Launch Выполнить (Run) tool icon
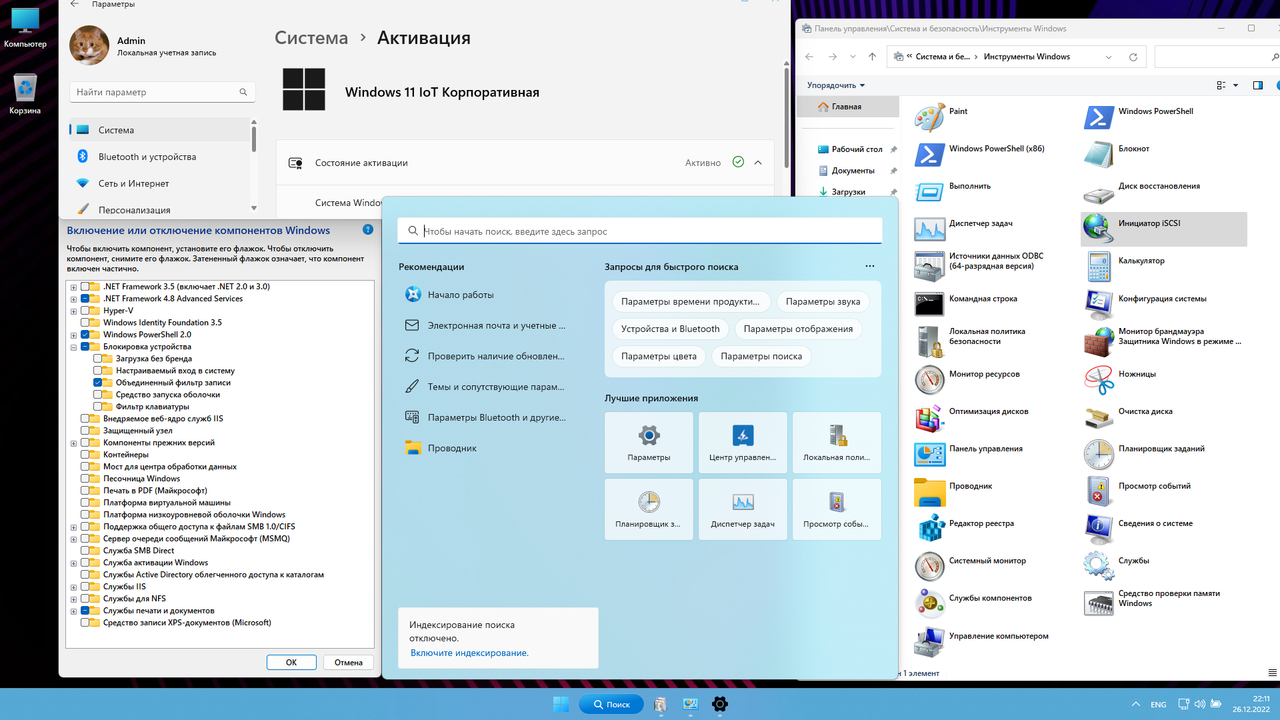This screenshot has width=1280, height=720. [x=929, y=192]
